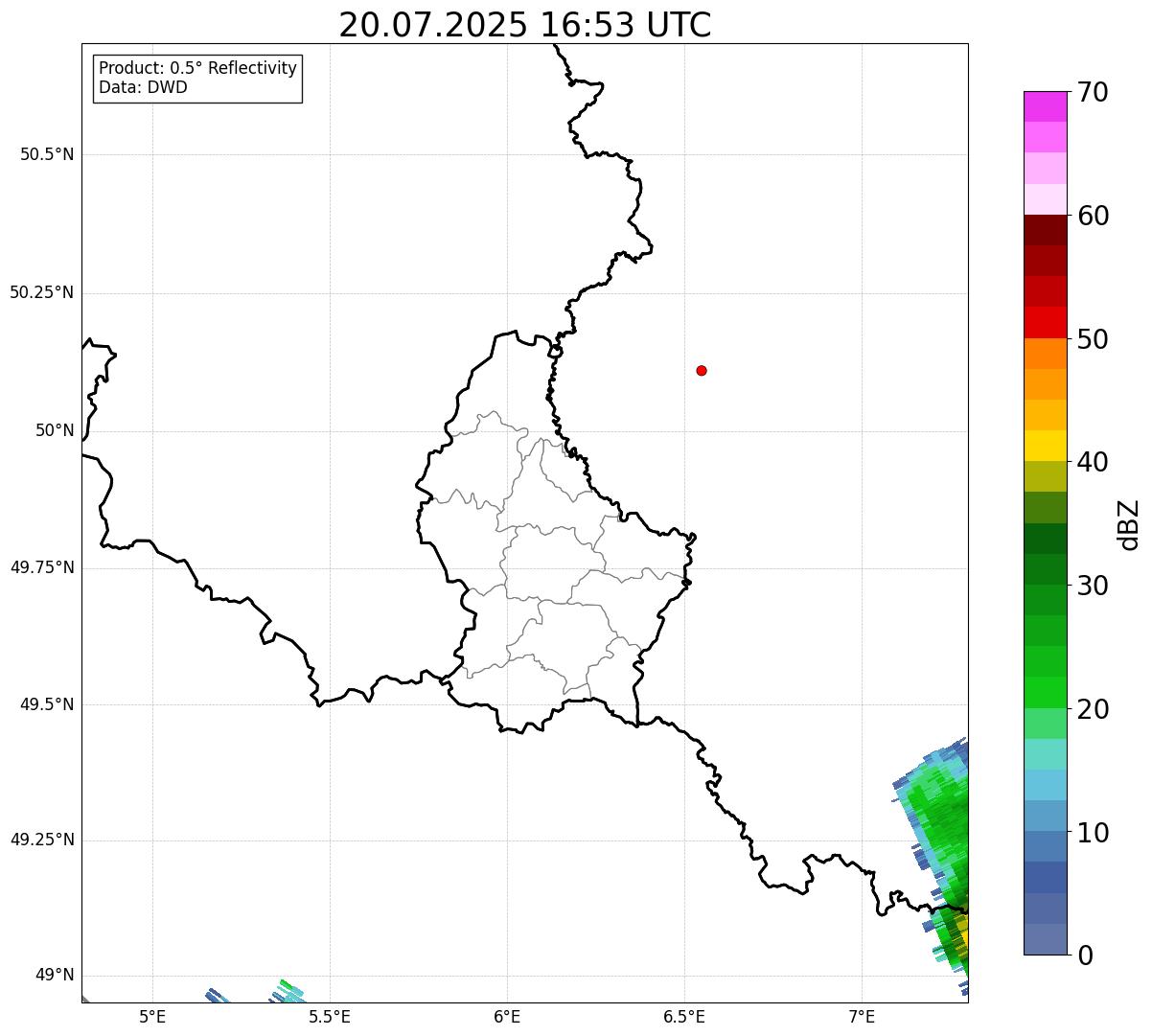1152x1036 pixels.
Task: Click the colorbar tick label 30
Action: [x=1093, y=586]
